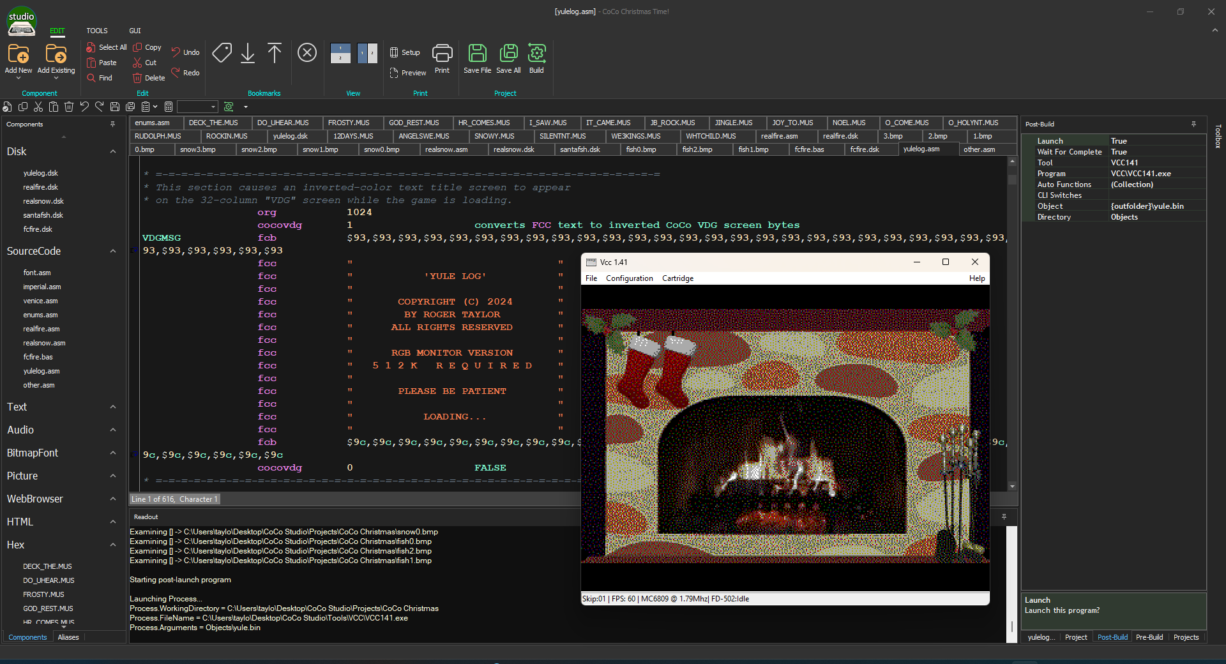Open the Toolbox side tab

pos(1217,136)
